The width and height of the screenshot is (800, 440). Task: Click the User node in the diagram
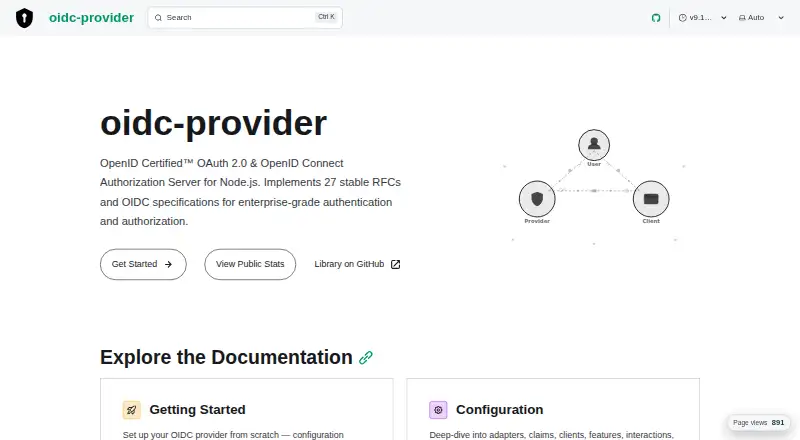[594, 145]
